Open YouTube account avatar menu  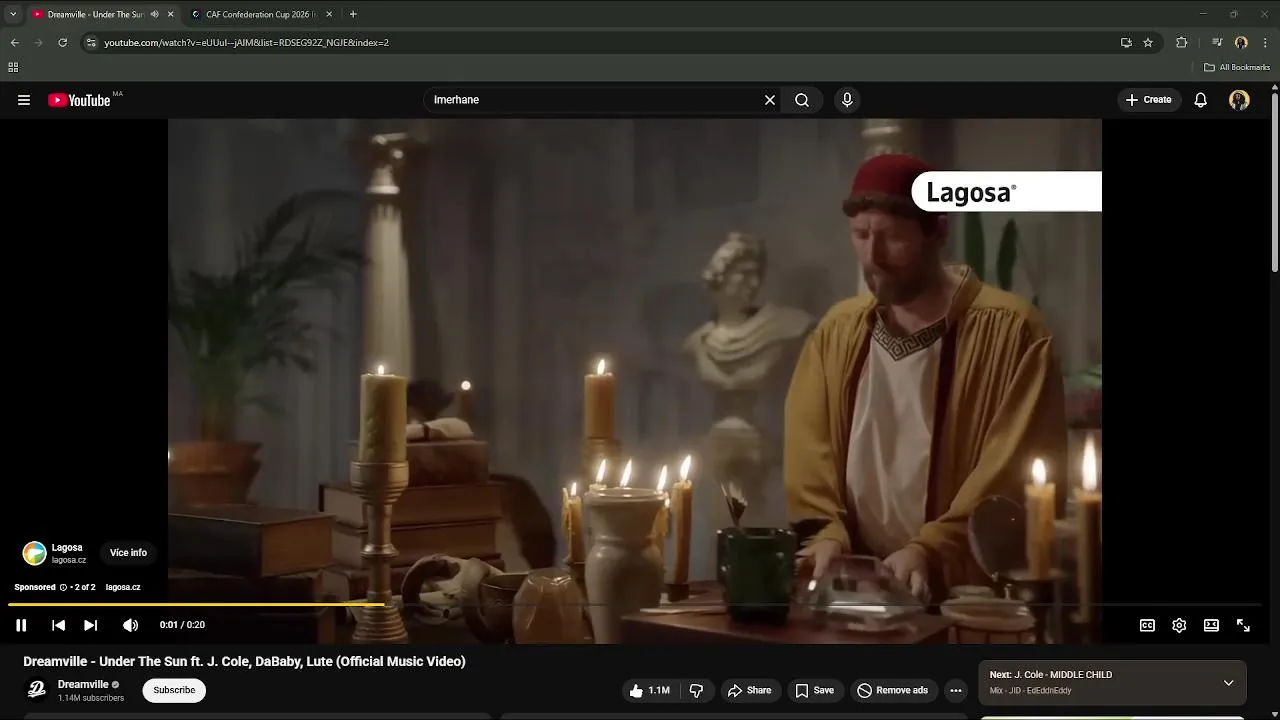click(1239, 100)
